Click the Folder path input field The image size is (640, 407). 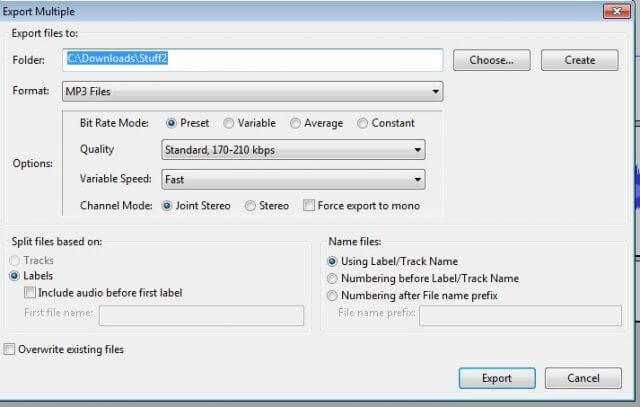pos(253,60)
